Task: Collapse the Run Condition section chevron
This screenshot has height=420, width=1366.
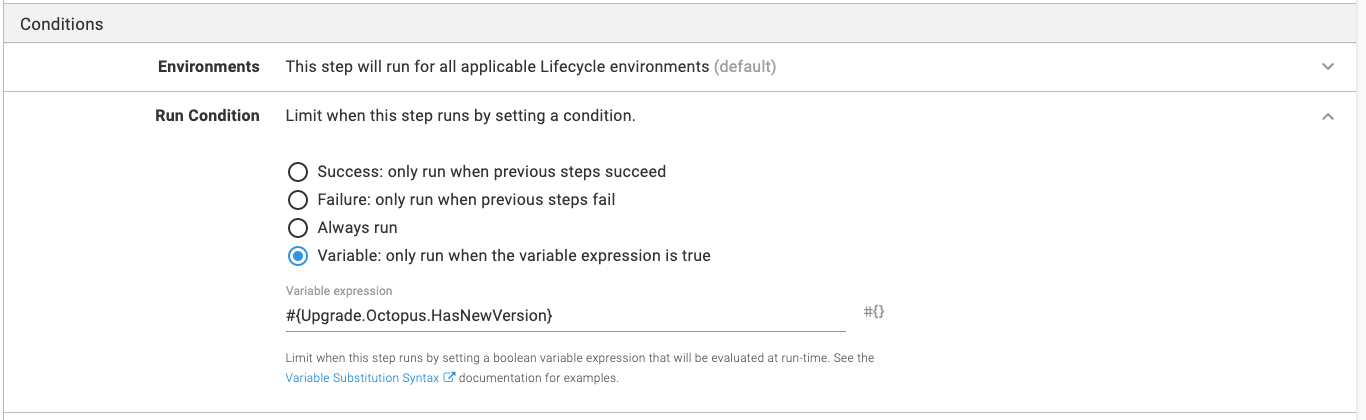Action: 1328,116
